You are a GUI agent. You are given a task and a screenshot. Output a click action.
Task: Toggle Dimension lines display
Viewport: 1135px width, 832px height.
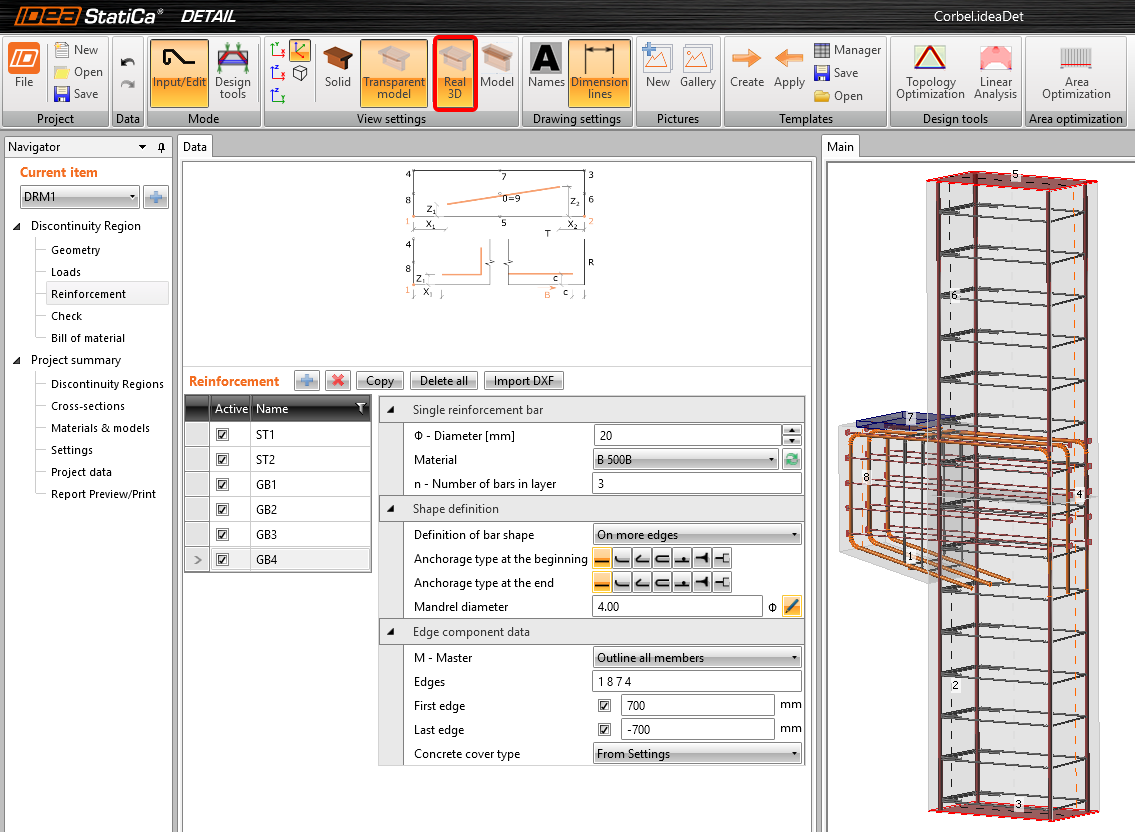click(x=599, y=72)
